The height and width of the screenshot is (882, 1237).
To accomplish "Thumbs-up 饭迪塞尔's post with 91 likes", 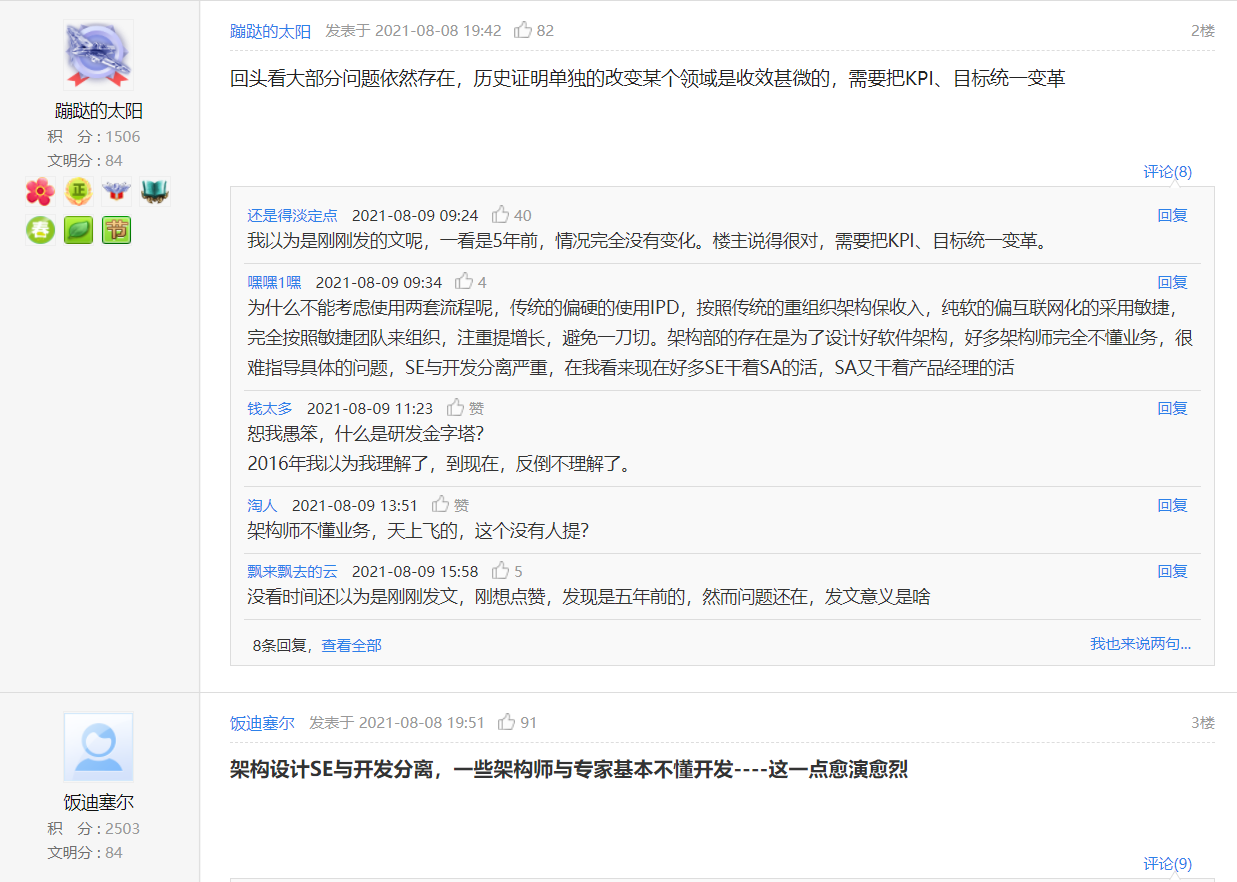I will click(507, 722).
